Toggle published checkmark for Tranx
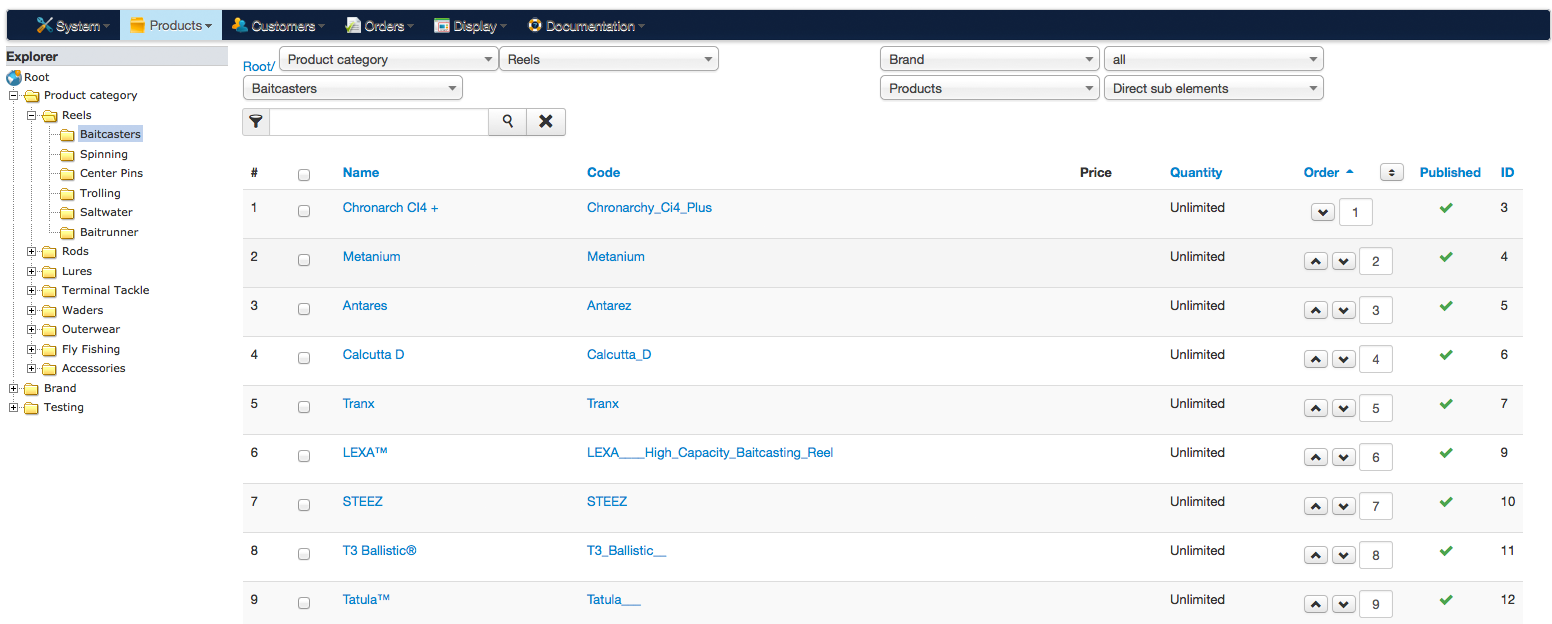Image resolution: width=1552 pixels, height=624 pixels. point(1446,404)
